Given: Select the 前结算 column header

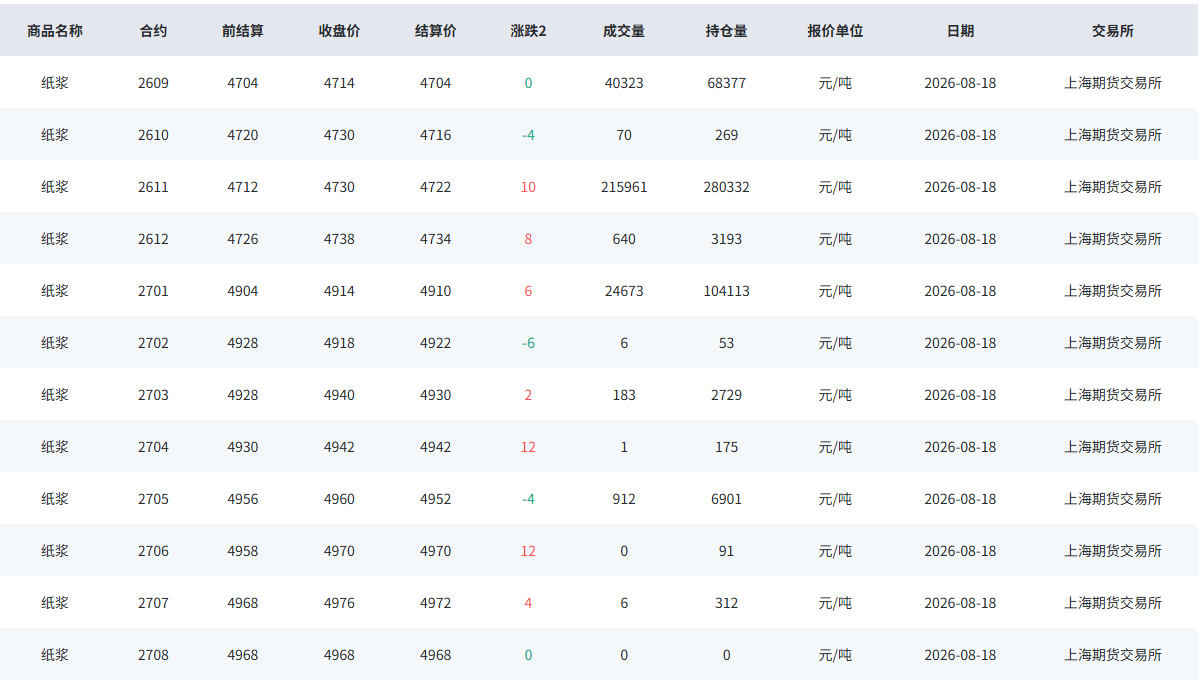Looking at the screenshot, I should click(x=243, y=31).
